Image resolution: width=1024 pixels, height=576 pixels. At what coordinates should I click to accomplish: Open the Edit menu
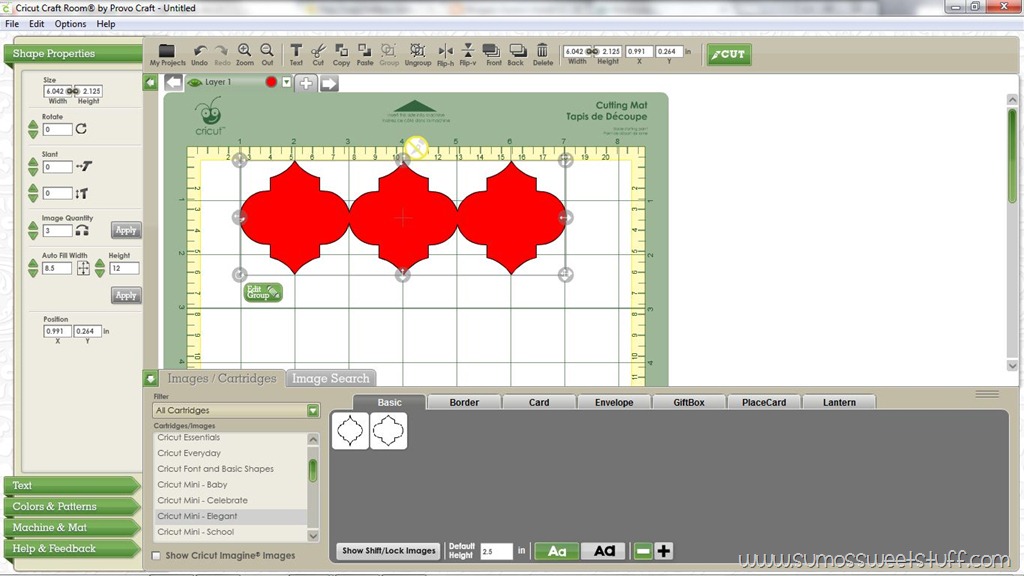(37, 24)
